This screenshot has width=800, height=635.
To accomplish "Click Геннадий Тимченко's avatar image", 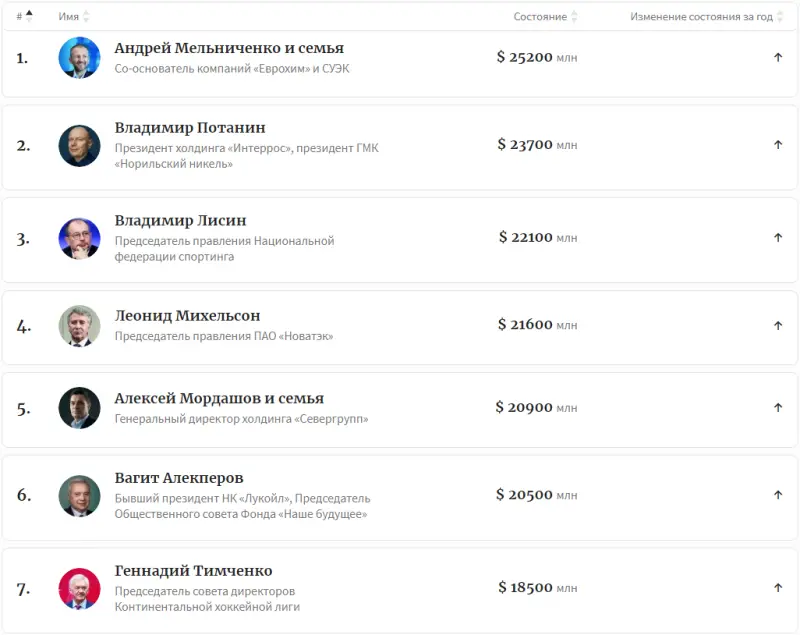I will click(x=79, y=588).
